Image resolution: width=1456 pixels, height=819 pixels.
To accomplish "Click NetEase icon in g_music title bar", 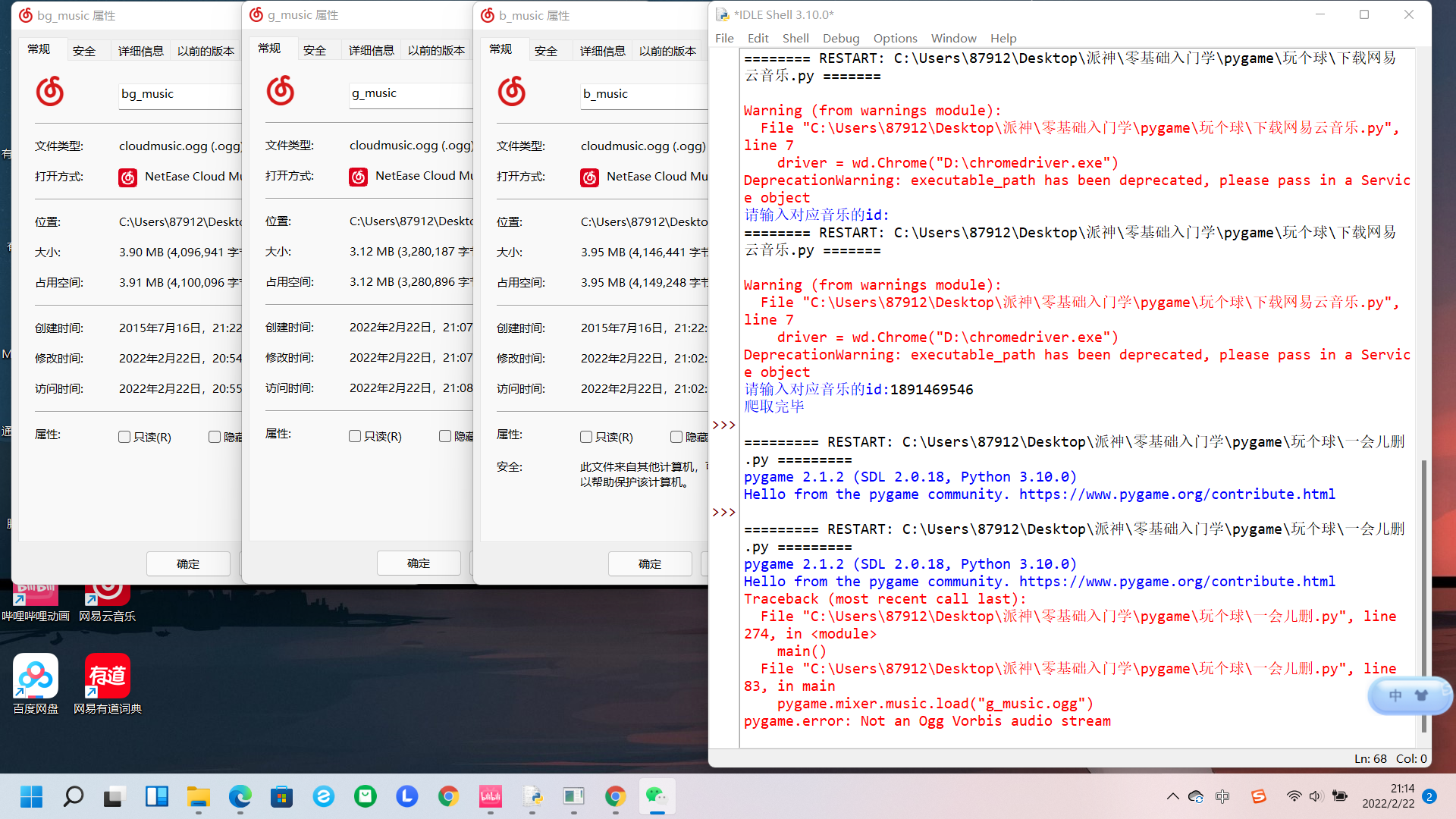I will (256, 14).
